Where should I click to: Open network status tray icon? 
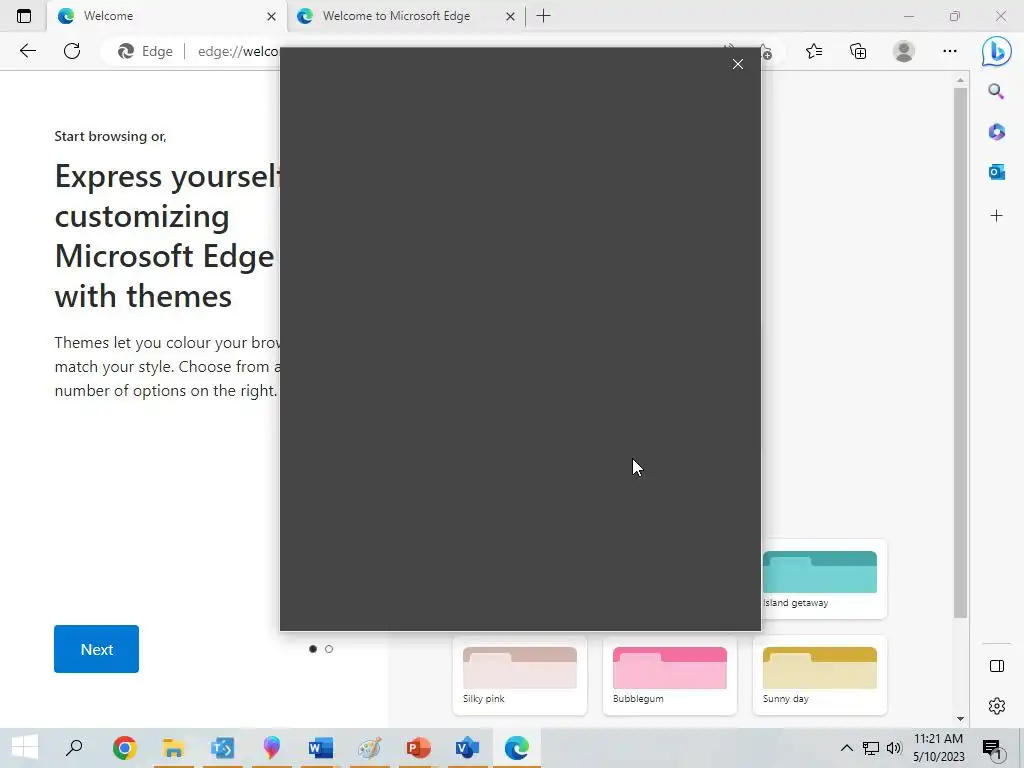[x=871, y=748]
